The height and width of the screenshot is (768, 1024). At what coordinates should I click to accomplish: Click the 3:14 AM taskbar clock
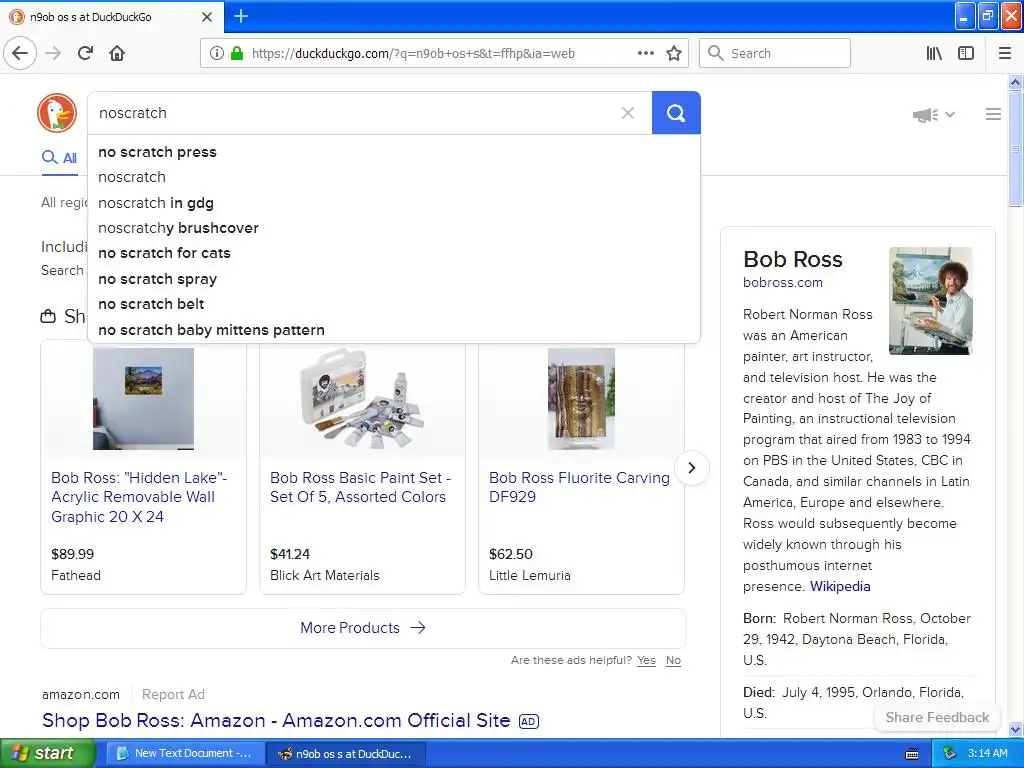(987, 754)
